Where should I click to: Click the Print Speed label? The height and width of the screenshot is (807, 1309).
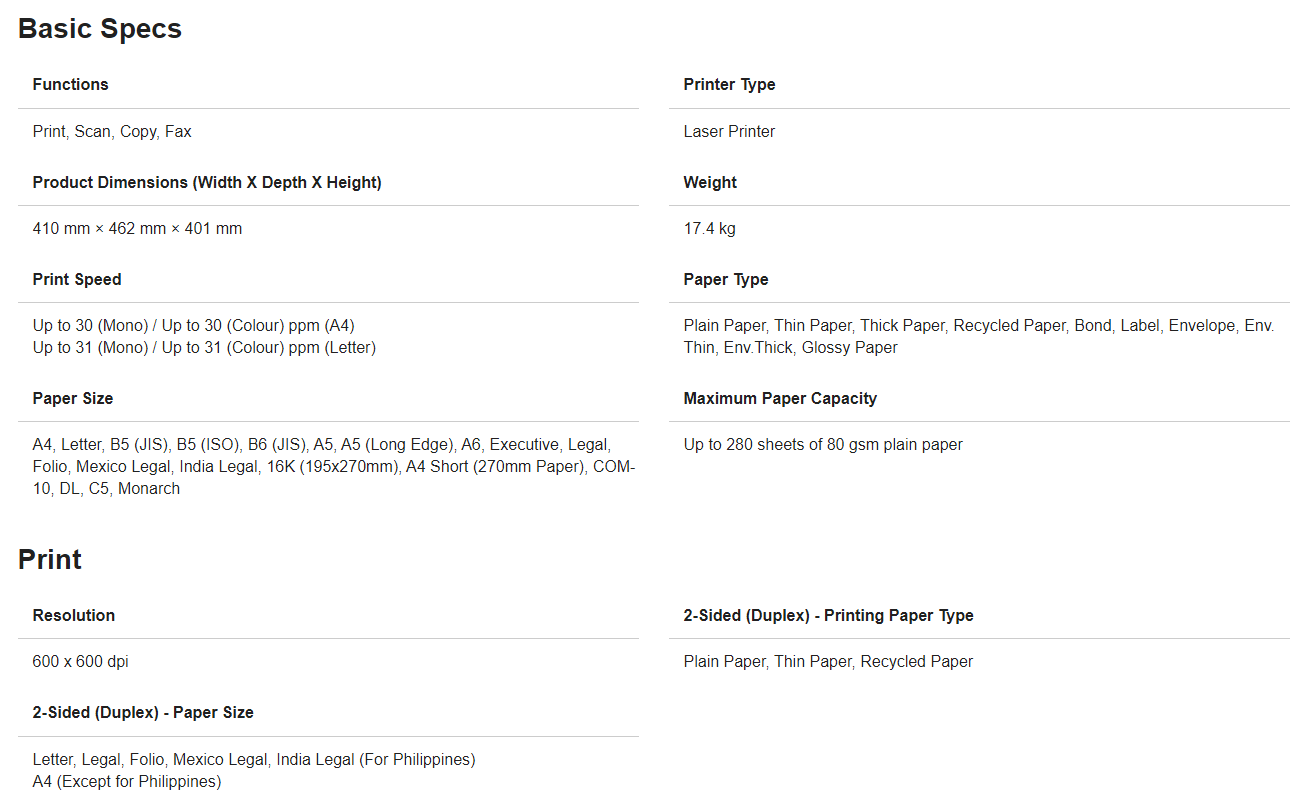click(x=77, y=280)
